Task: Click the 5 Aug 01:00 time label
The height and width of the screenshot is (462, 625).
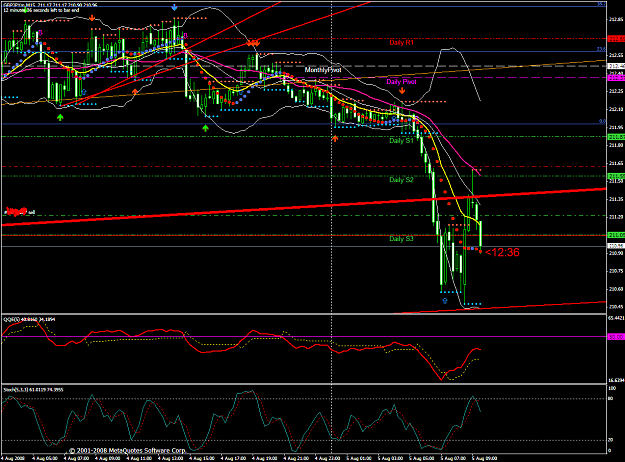Action: [358, 458]
